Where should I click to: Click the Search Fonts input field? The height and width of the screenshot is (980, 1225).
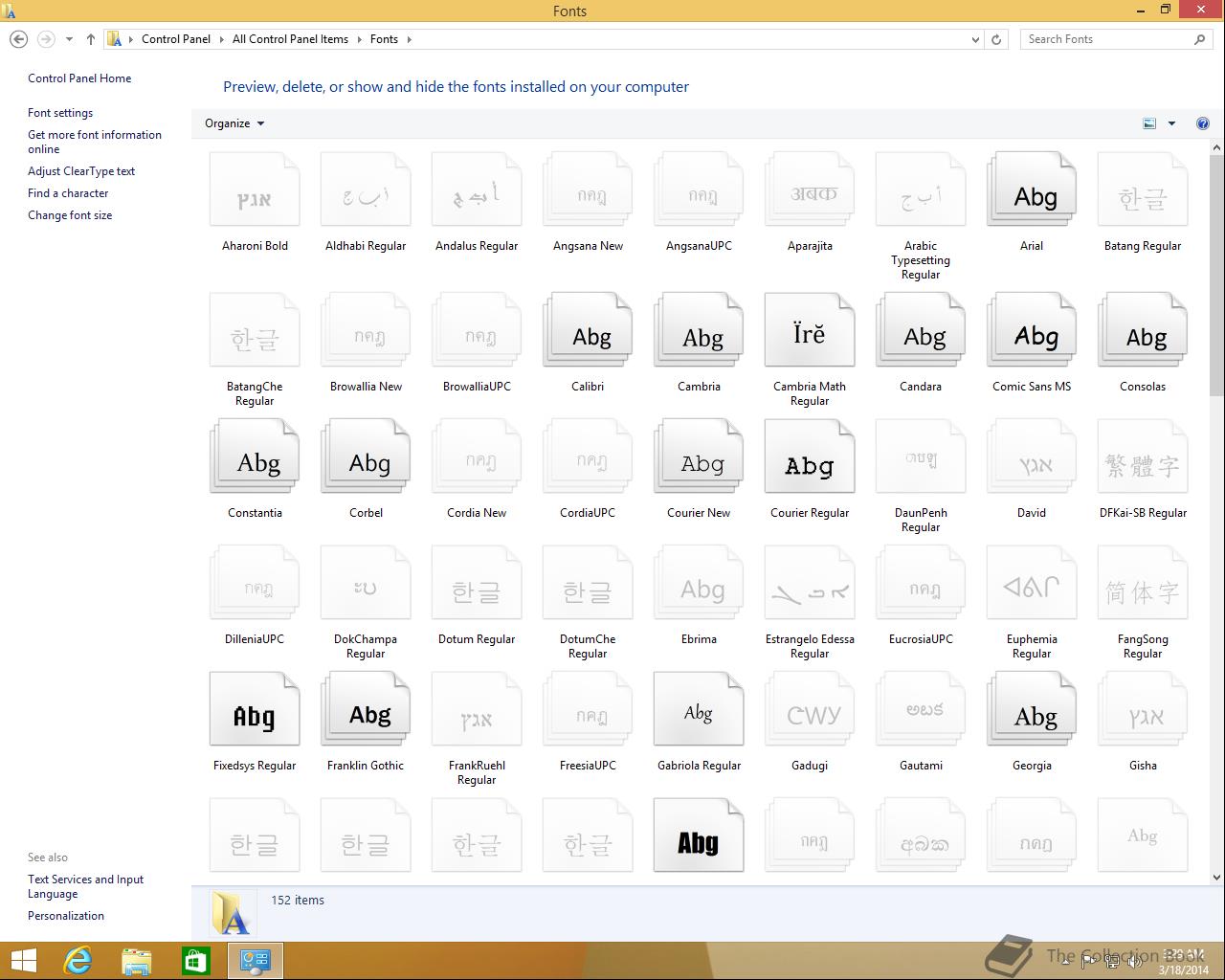coord(1115,39)
